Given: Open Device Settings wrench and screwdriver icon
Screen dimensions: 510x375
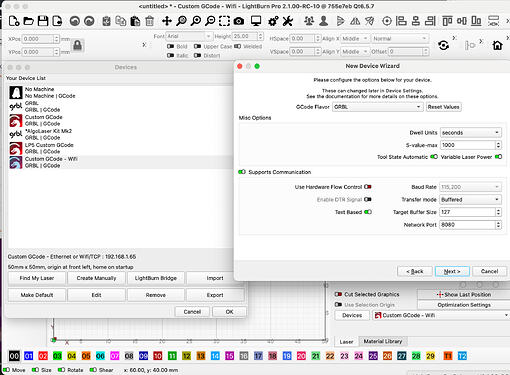Looking at the screenshot, I should [x=288, y=21].
